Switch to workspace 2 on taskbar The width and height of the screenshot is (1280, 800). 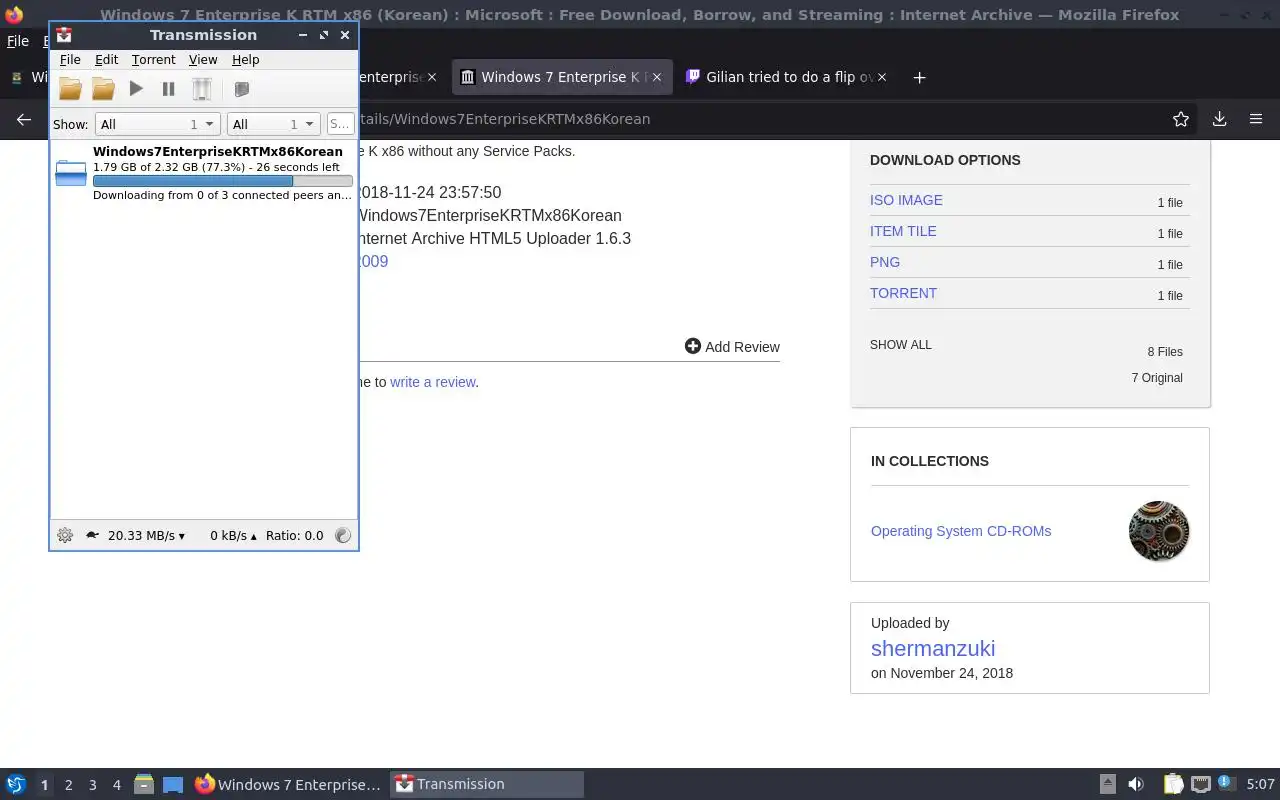[68, 785]
